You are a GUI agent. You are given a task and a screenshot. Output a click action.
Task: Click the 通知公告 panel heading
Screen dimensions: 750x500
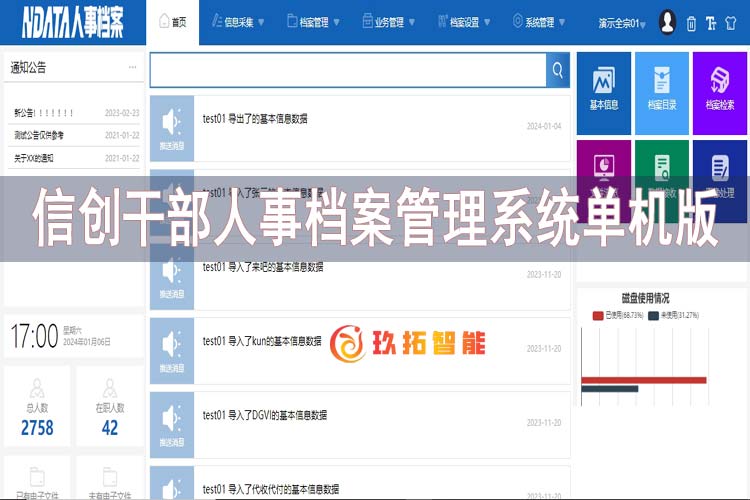[28, 67]
